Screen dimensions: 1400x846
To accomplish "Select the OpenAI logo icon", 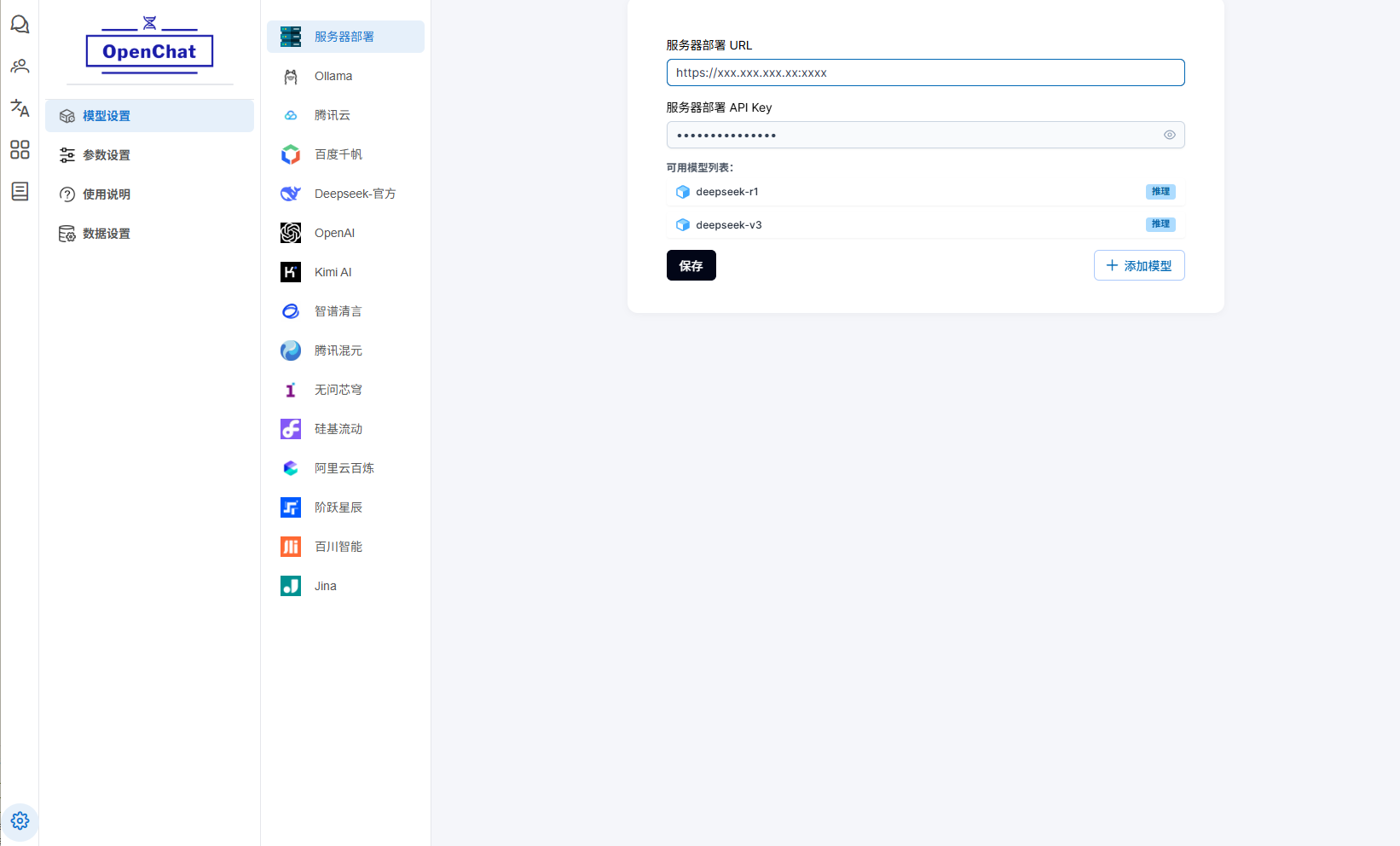I will [x=291, y=233].
